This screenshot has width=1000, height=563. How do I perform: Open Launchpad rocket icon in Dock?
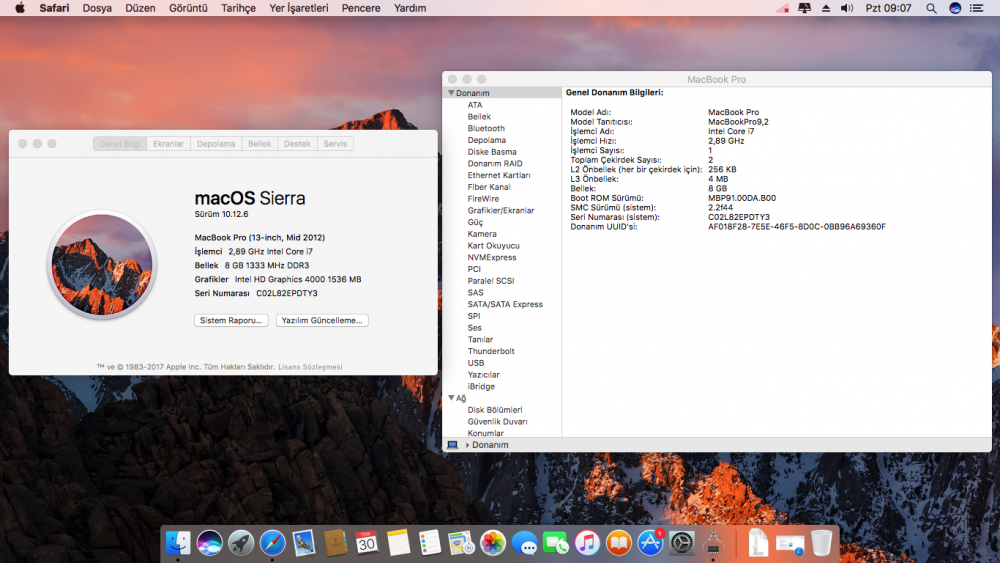click(x=241, y=543)
